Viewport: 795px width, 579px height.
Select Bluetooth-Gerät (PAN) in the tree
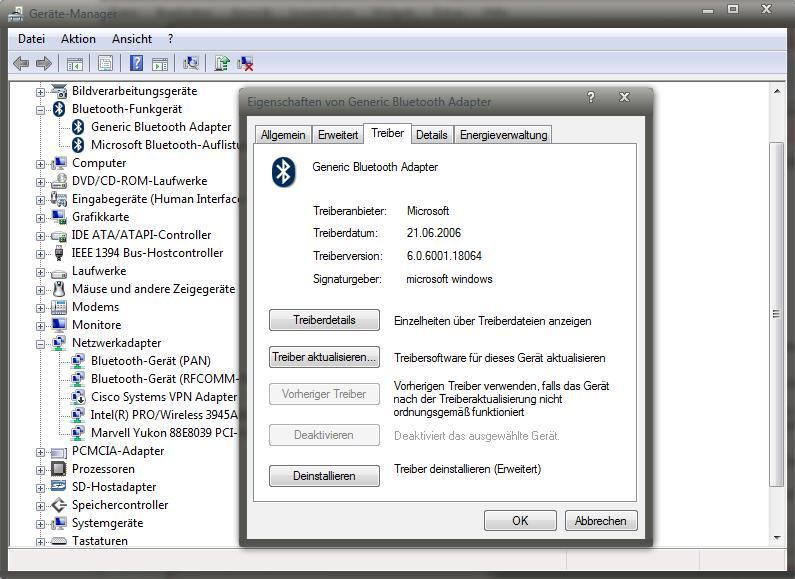point(151,360)
